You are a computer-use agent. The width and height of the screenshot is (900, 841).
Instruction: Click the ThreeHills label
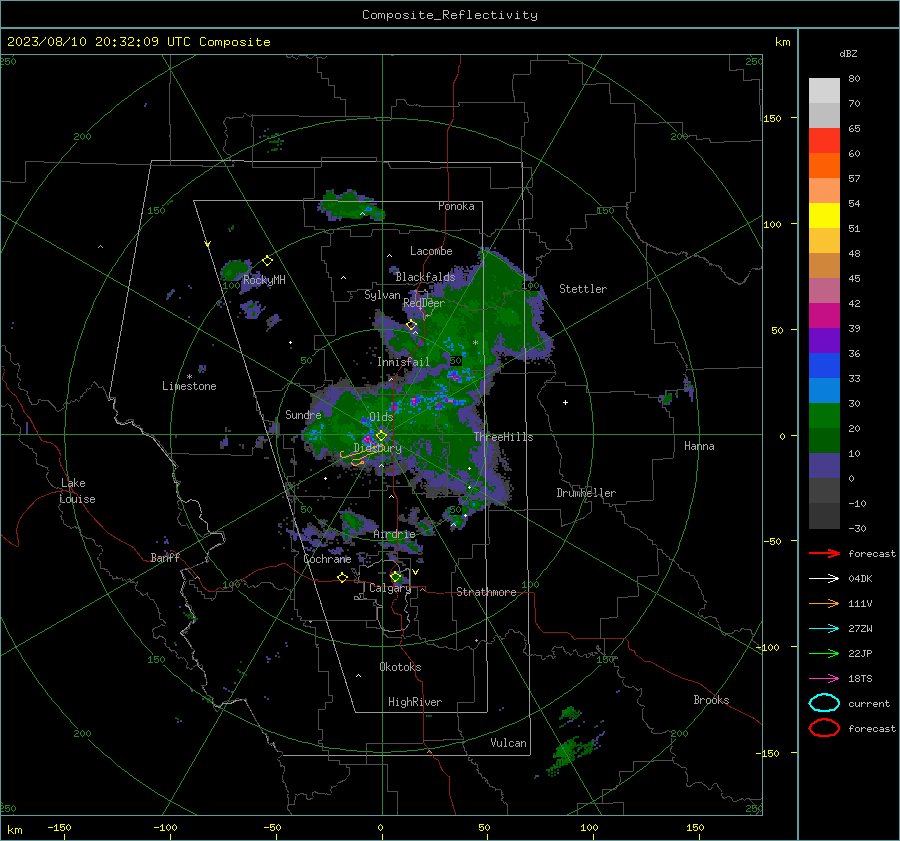[x=503, y=437]
